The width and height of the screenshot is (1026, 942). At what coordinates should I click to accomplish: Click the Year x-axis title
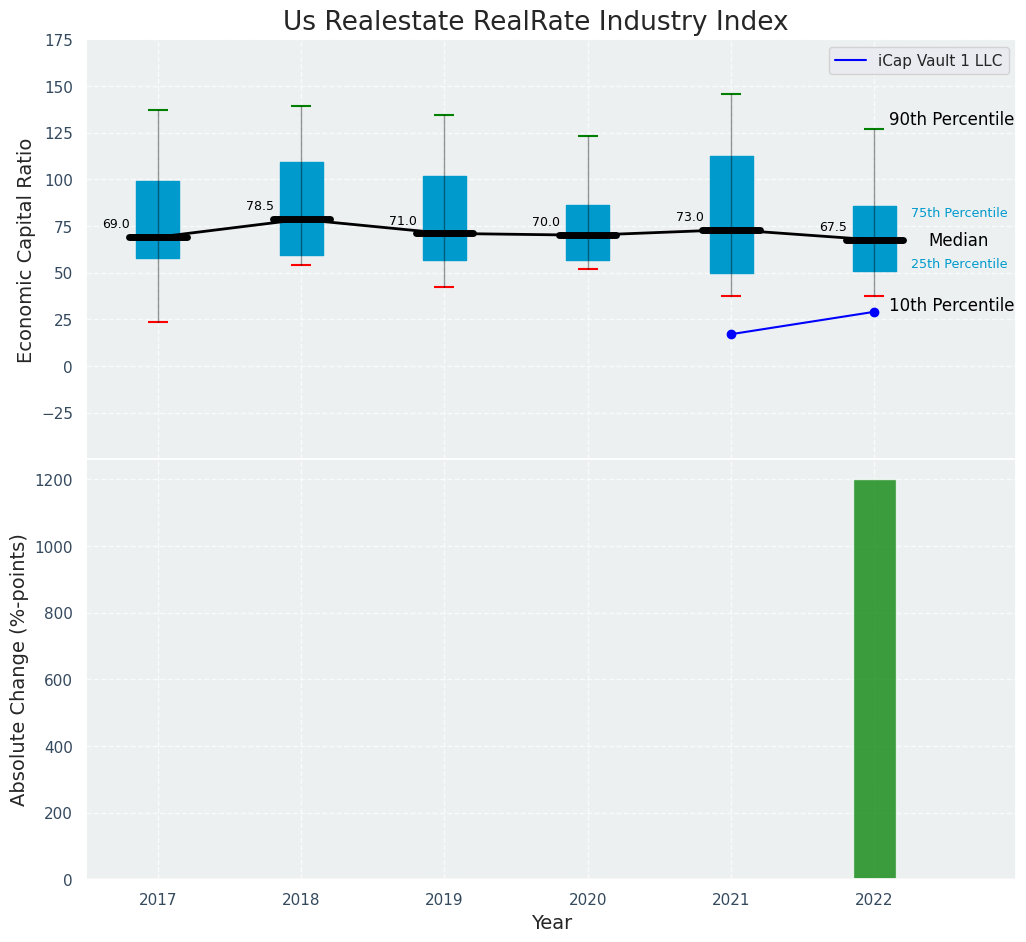[551, 923]
